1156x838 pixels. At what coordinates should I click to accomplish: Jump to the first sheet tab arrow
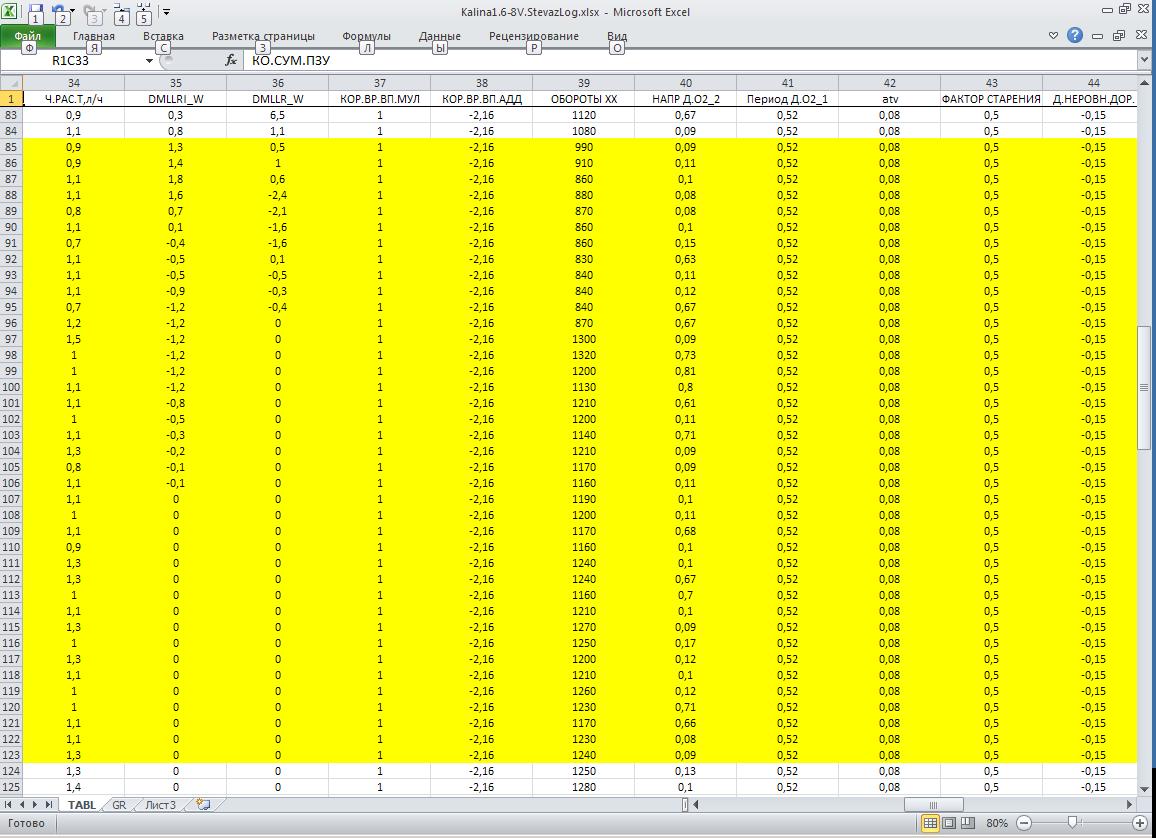pos(9,804)
